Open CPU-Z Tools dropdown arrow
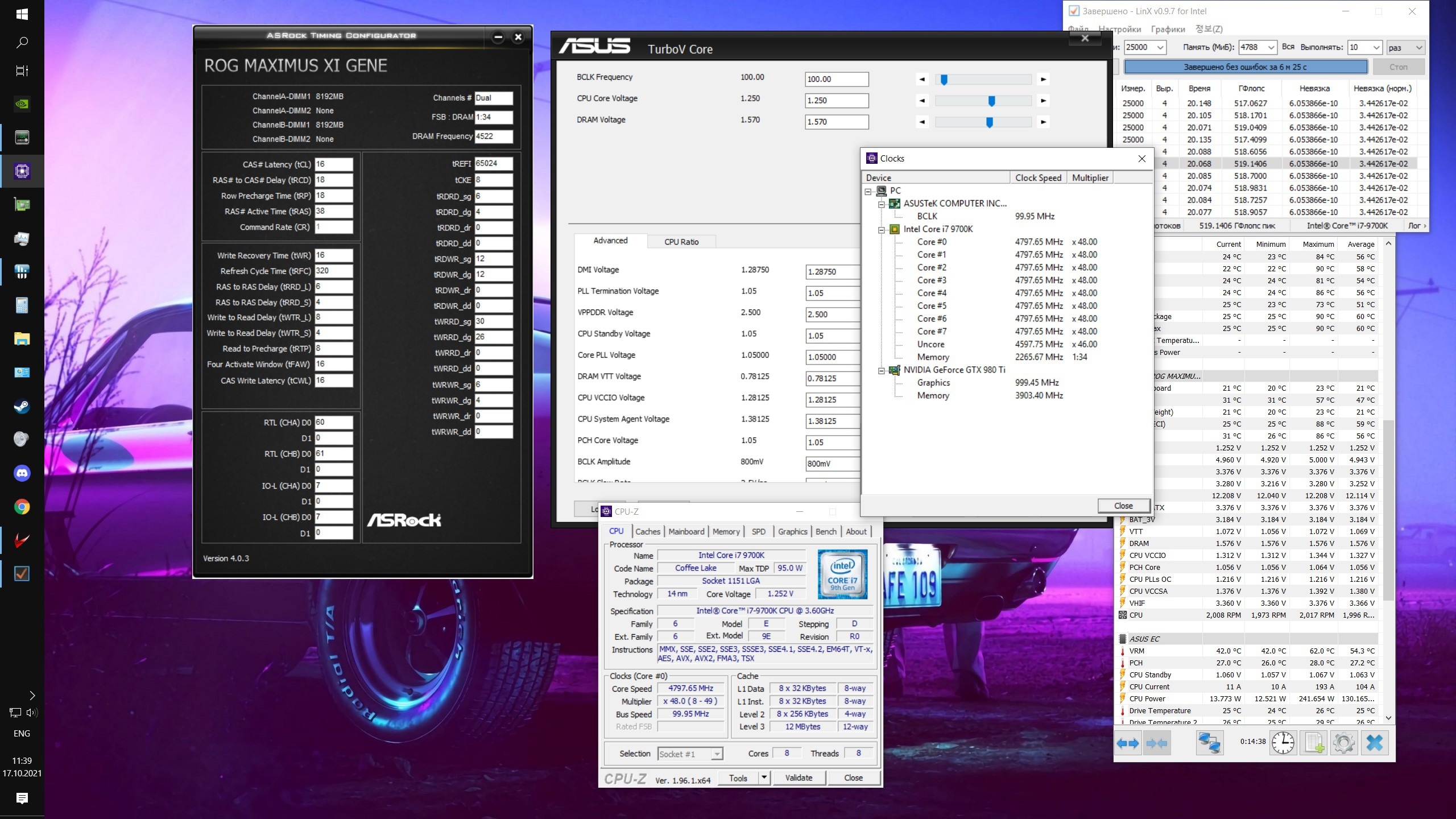 click(x=764, y=777)
